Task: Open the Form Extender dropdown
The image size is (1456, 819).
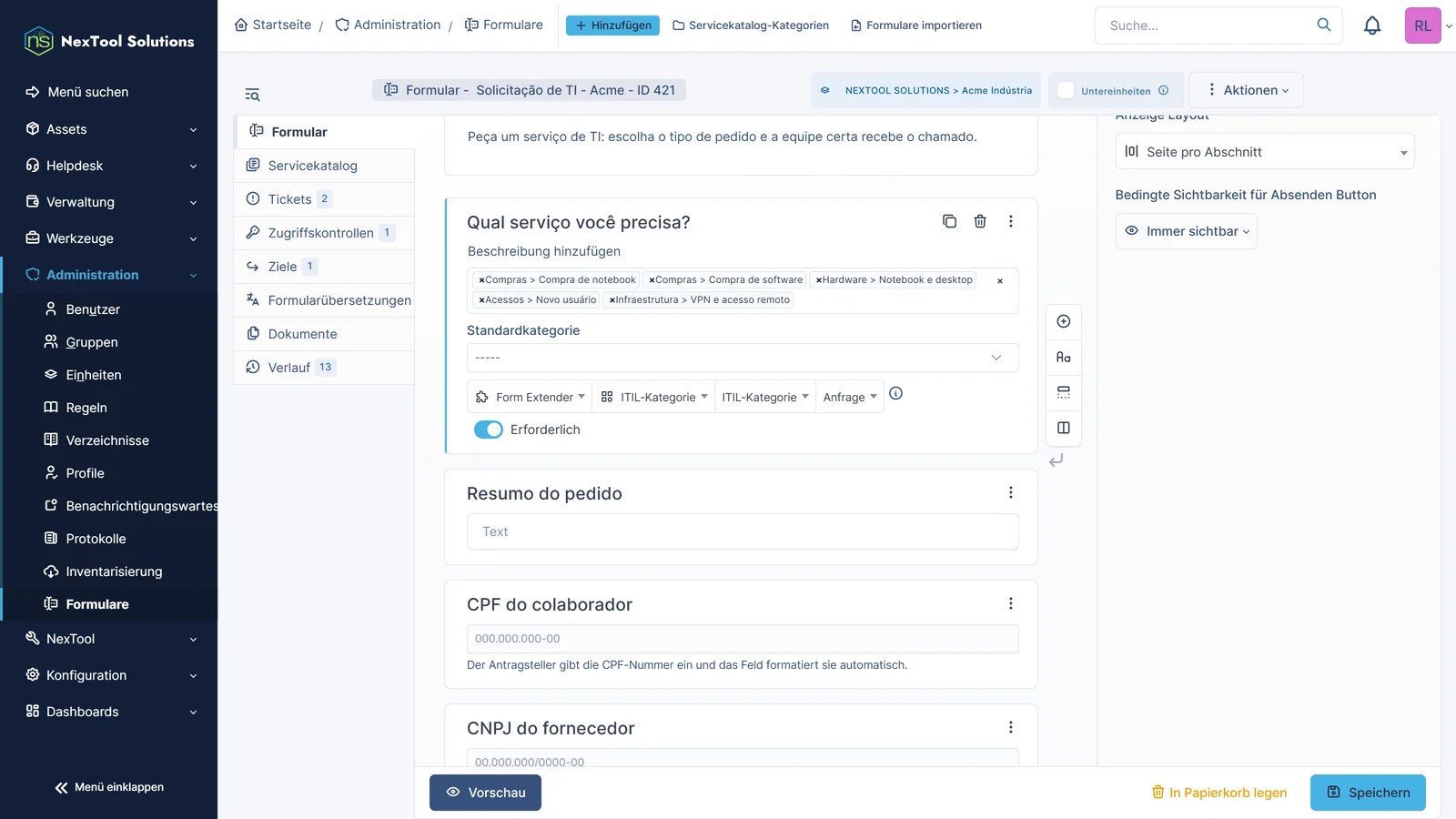Action: tap(531, 397)
